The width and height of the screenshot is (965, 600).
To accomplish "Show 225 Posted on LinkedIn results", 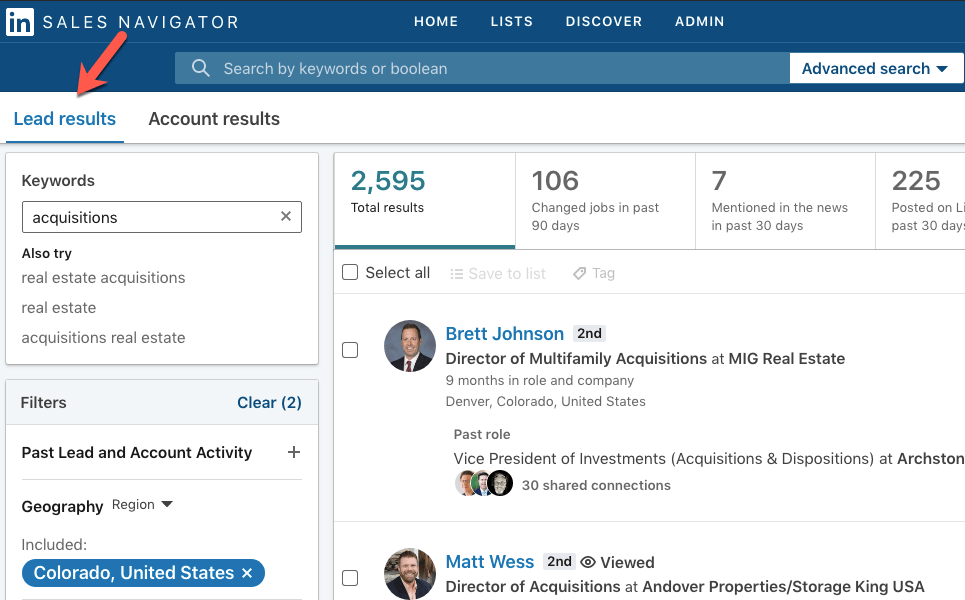I will click(x=920, y=201).
